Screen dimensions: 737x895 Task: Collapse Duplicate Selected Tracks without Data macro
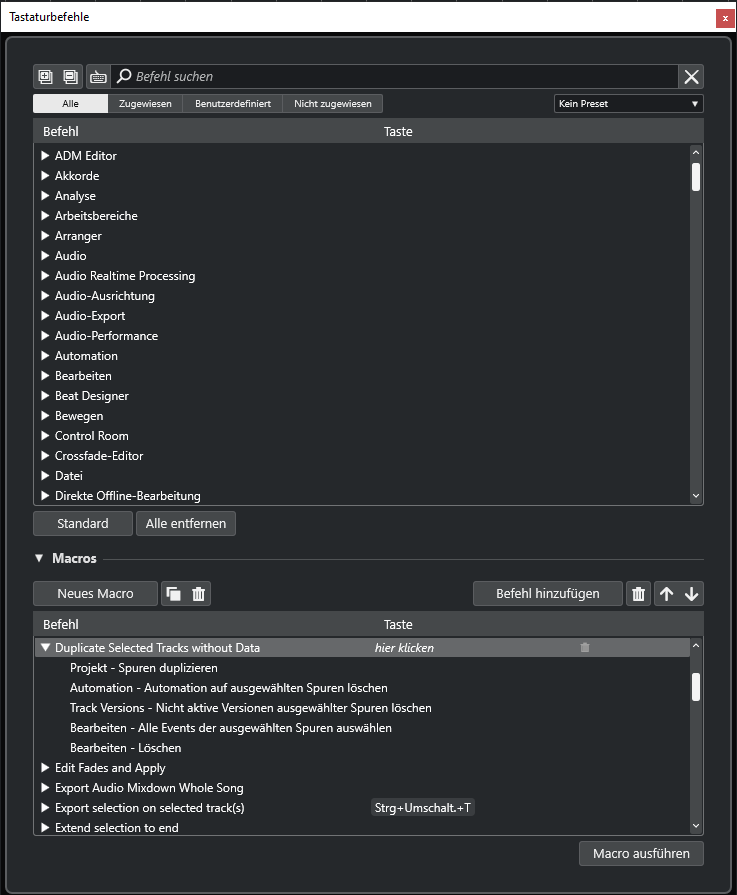[46, 648]
